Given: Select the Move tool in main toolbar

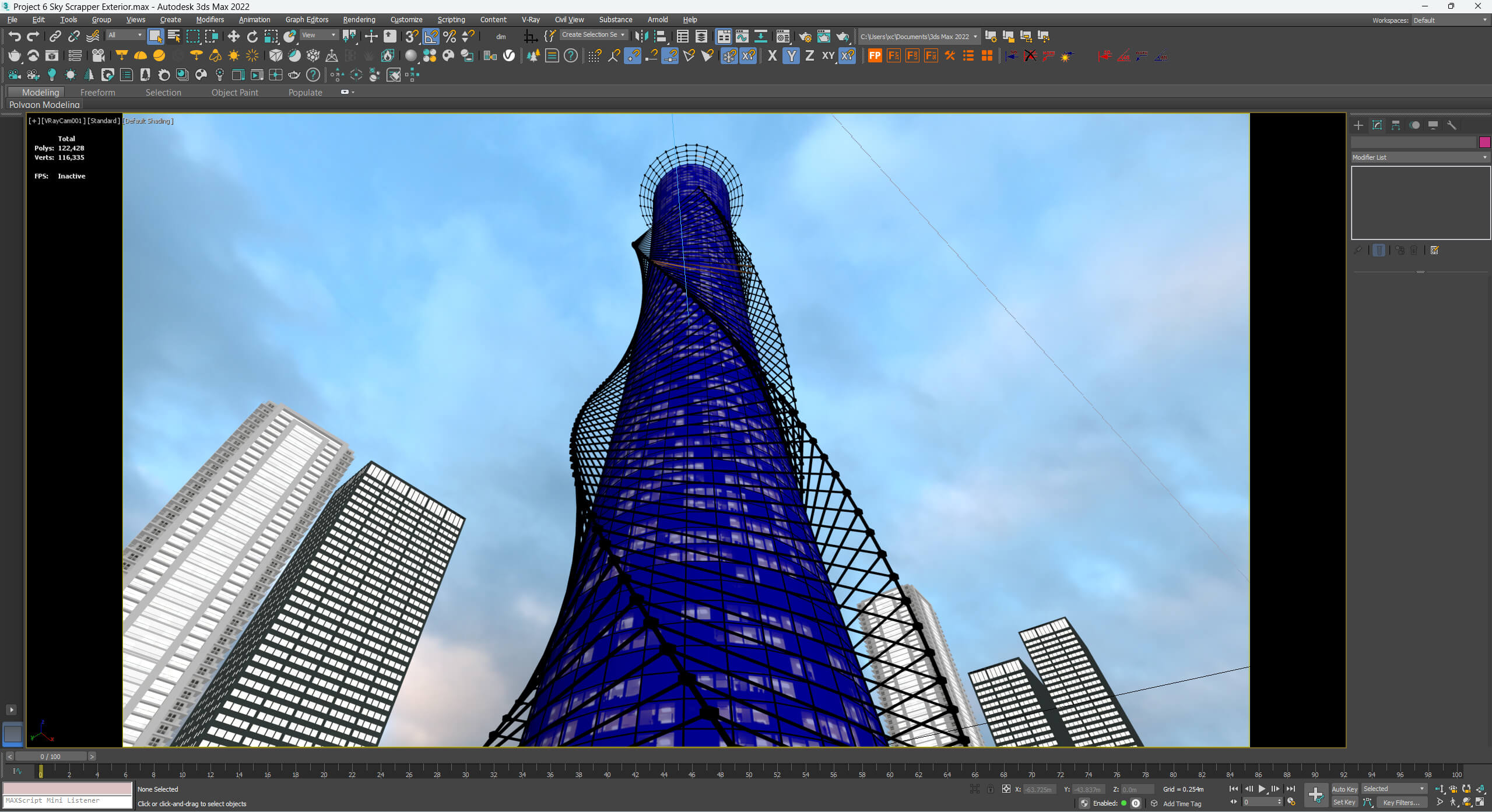Looking at the screenshot, I should tap(233, 36).
